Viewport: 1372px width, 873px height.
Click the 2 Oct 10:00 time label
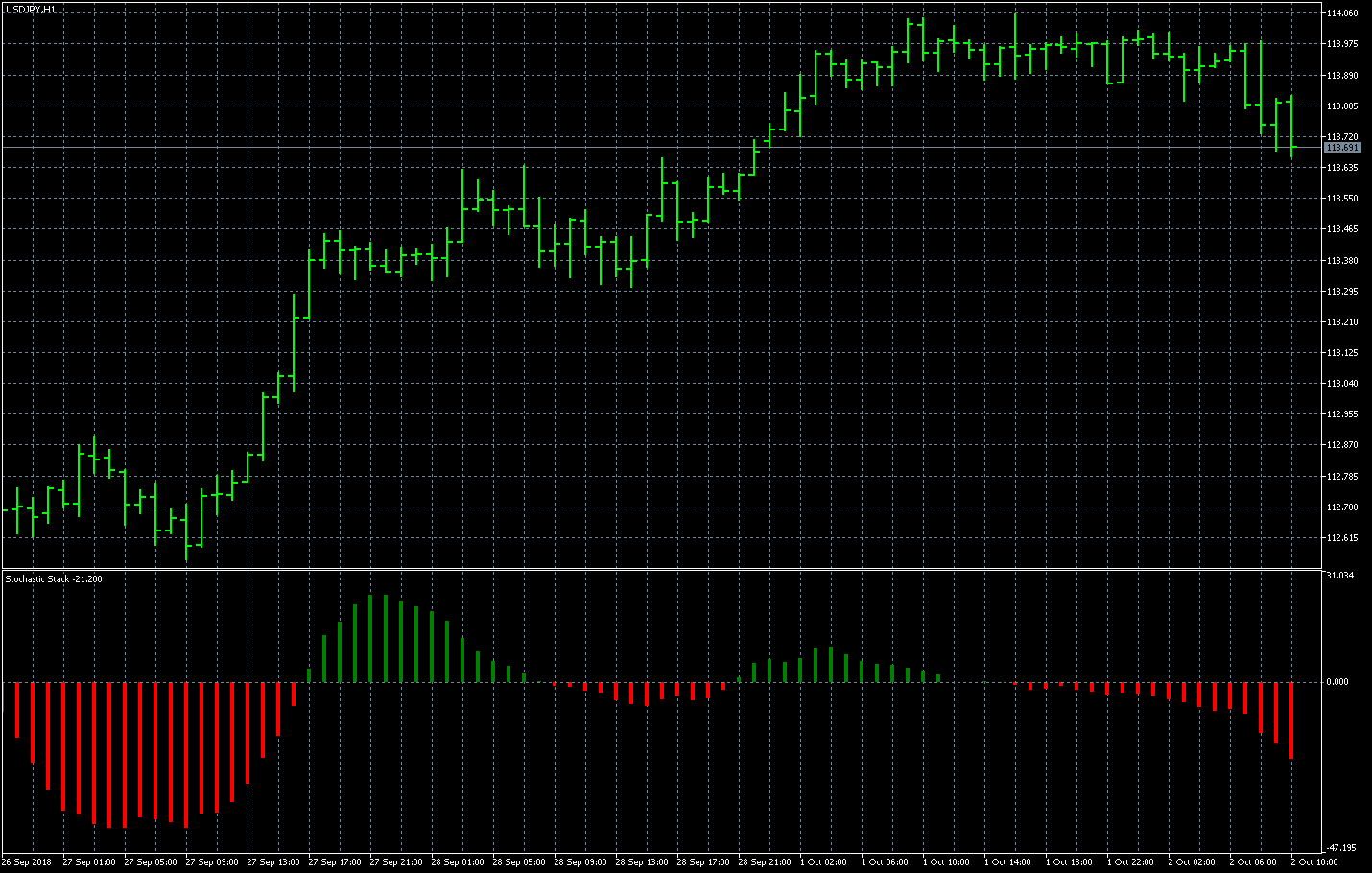pos(1314,862)
